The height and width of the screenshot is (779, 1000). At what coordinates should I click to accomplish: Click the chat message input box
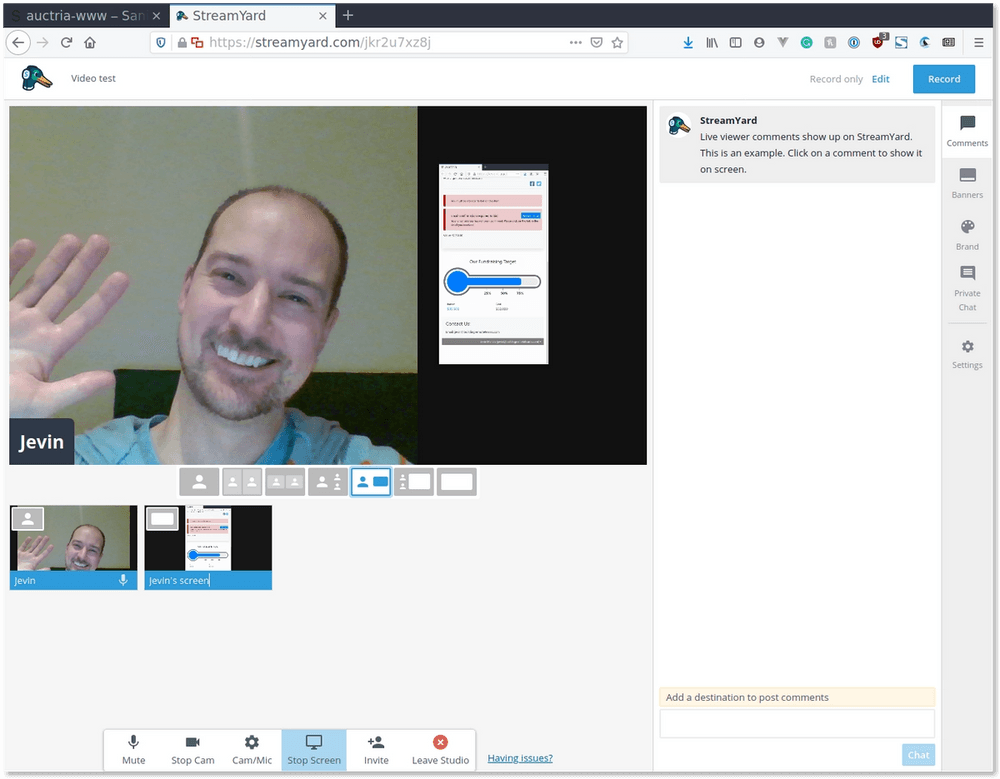click(797, 724)
